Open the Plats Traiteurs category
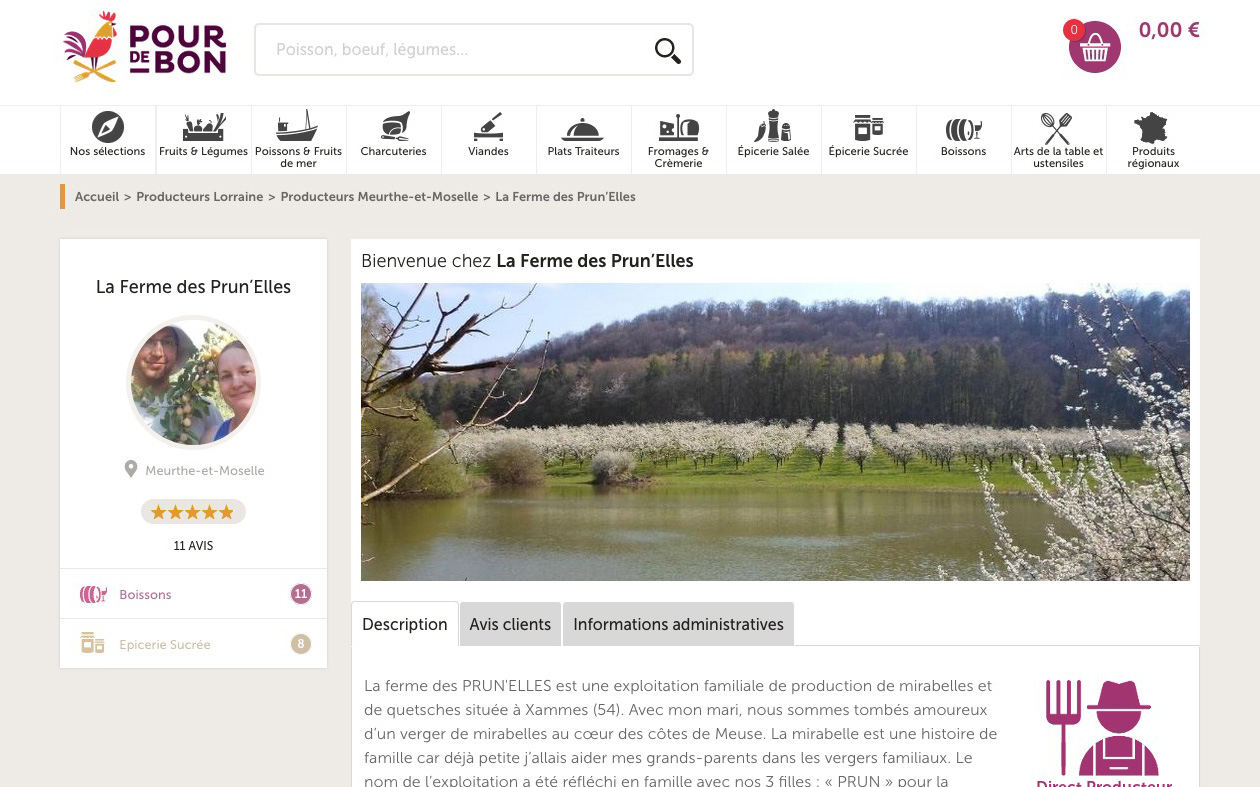1260x787 pixels. tap(583, 140)
